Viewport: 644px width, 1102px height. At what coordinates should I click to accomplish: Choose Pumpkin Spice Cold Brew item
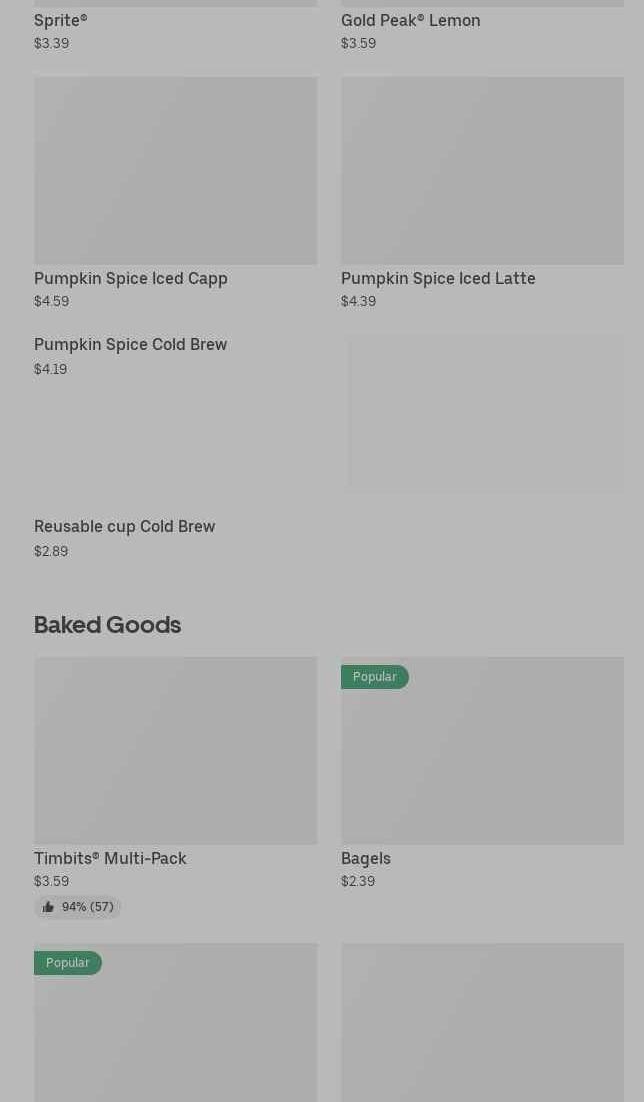click(x=131, y=344)
